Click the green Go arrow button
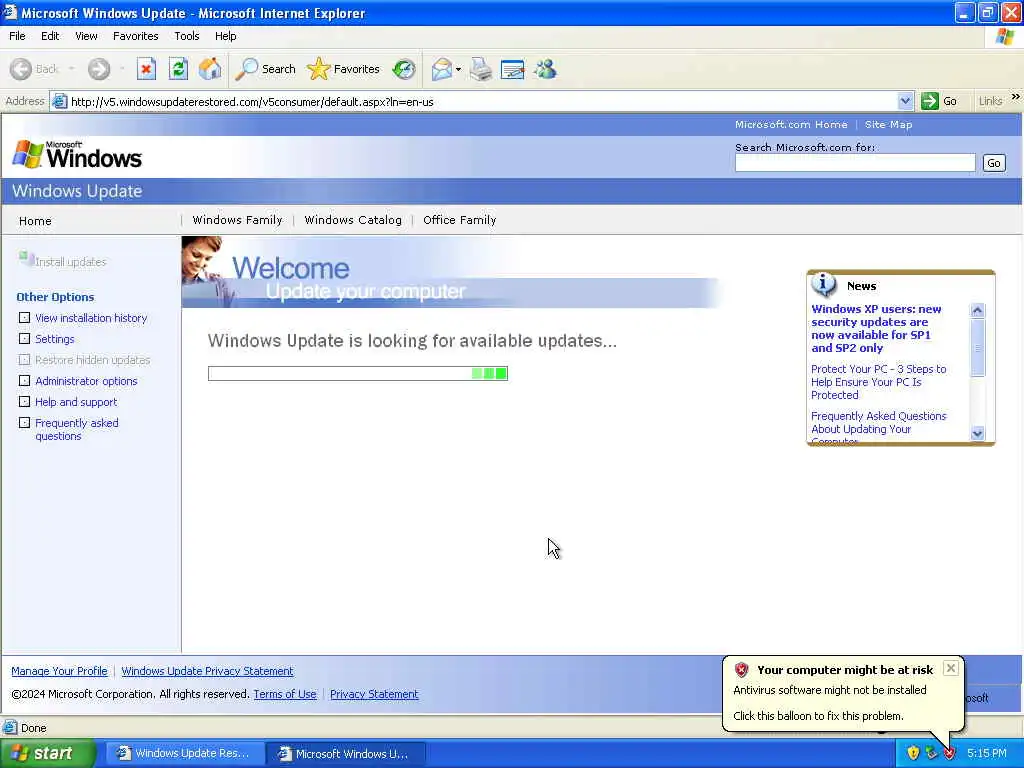Image resolution: width=1024 pixels, height=768 pixels. [x=929, y=101]
